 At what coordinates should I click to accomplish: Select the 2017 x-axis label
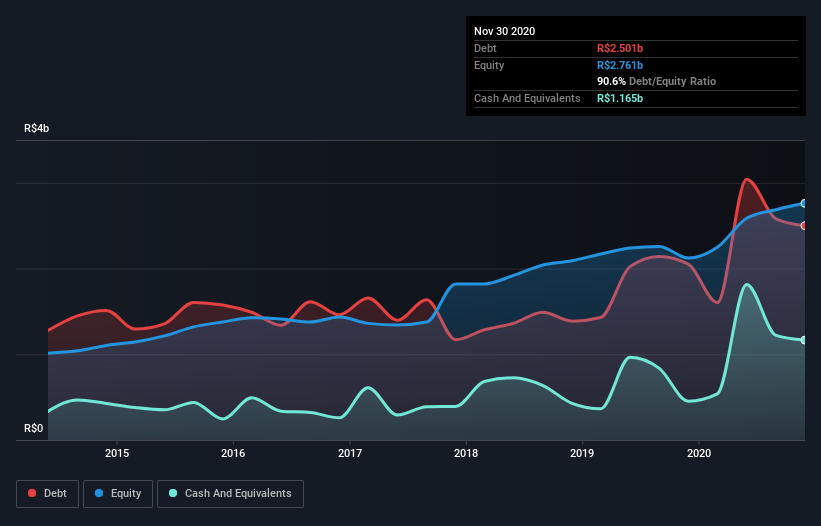350,453
